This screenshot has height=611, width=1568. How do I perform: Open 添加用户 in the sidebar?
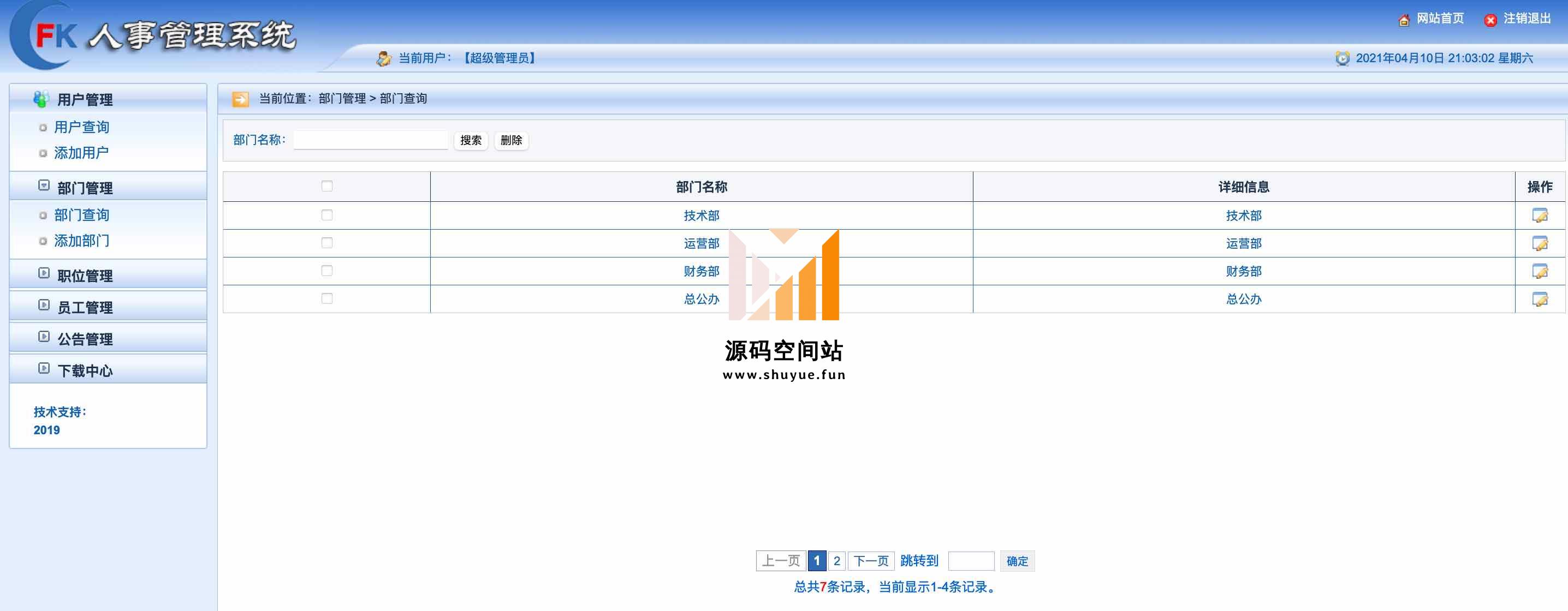[81, 153]
